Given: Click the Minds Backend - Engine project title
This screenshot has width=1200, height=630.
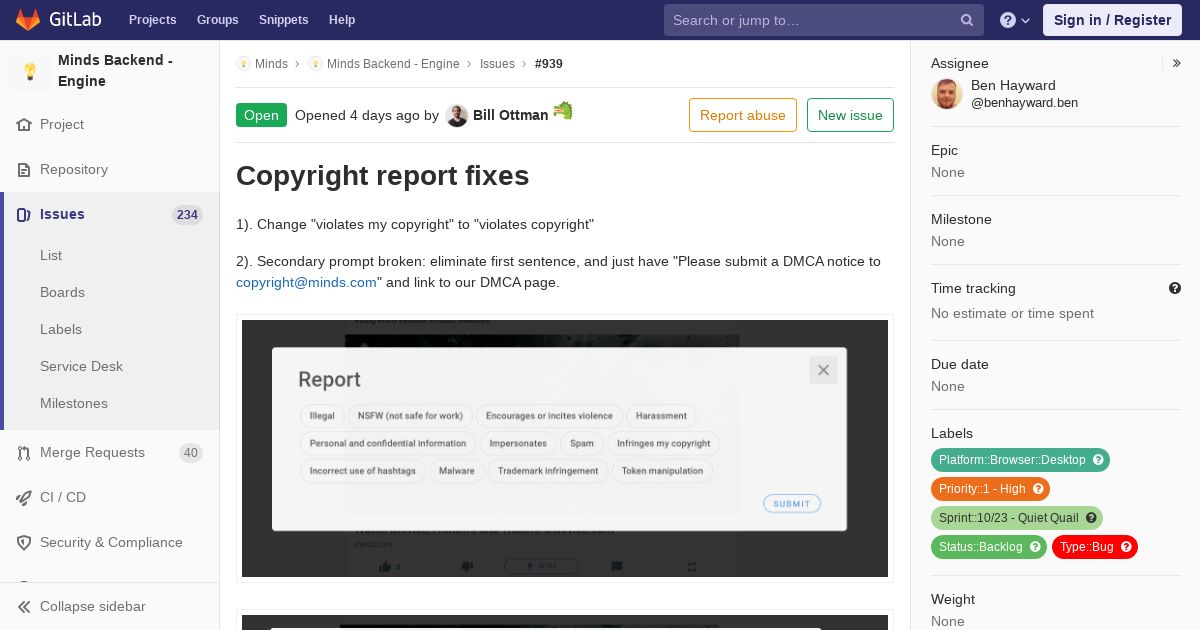Looking at the screenshot, I should (115, 71).
